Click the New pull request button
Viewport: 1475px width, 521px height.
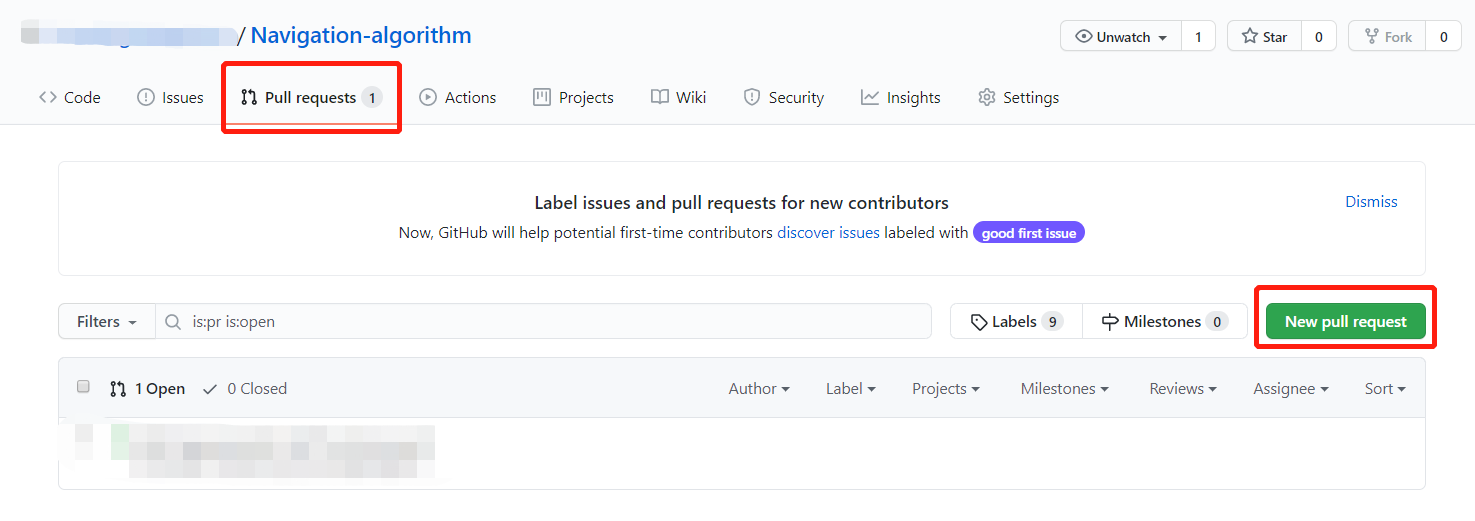tap(1345, 322)
